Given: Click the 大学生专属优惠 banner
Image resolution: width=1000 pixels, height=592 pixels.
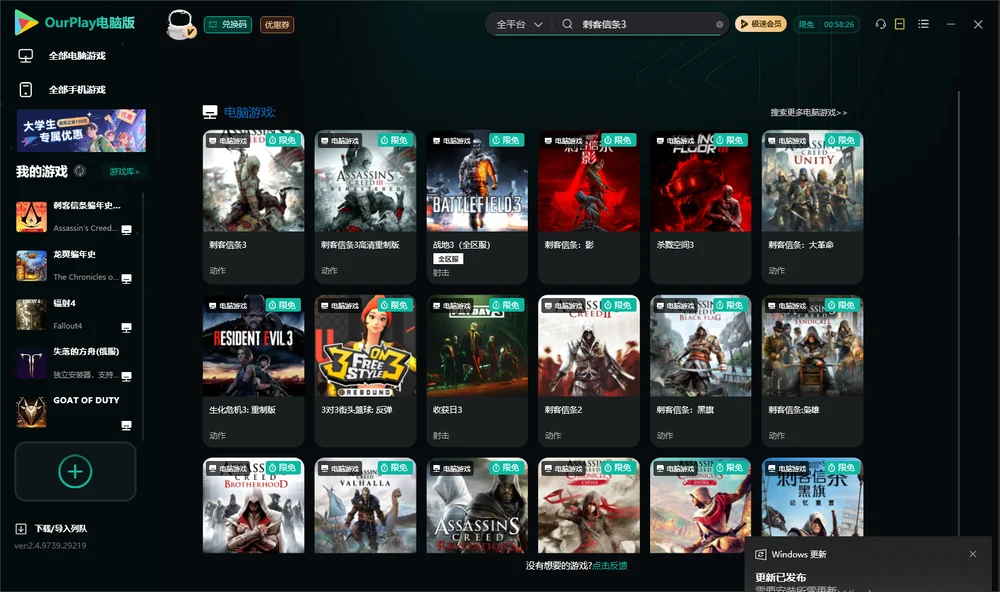Looking at the screenshot, I should tap(82, 131).
